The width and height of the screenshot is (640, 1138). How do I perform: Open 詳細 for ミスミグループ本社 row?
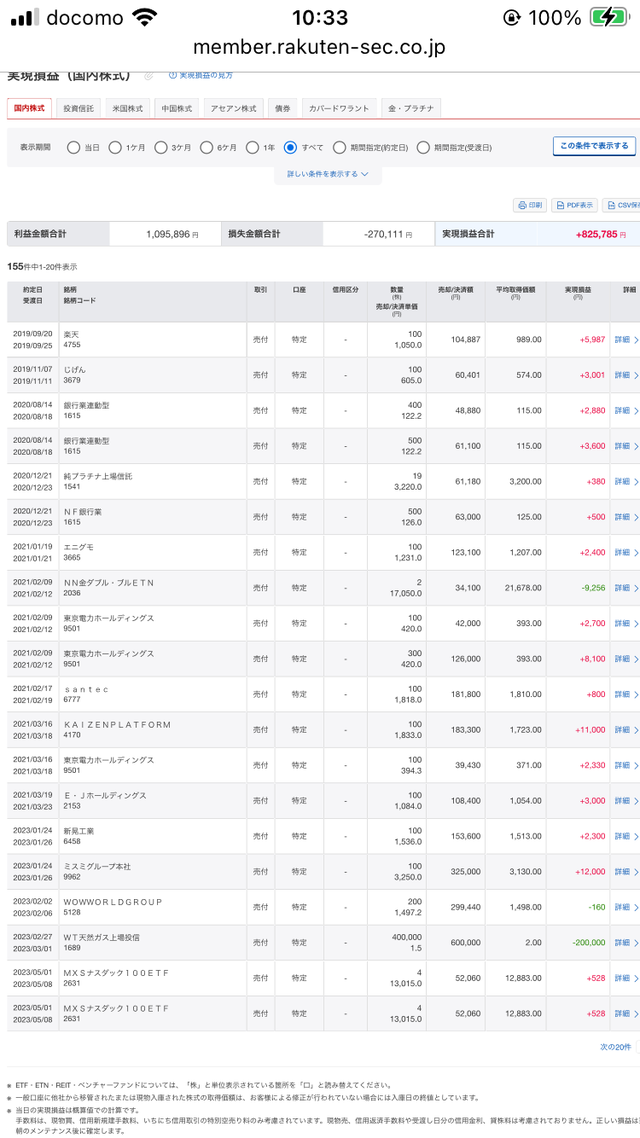click(x=626, y=872)
